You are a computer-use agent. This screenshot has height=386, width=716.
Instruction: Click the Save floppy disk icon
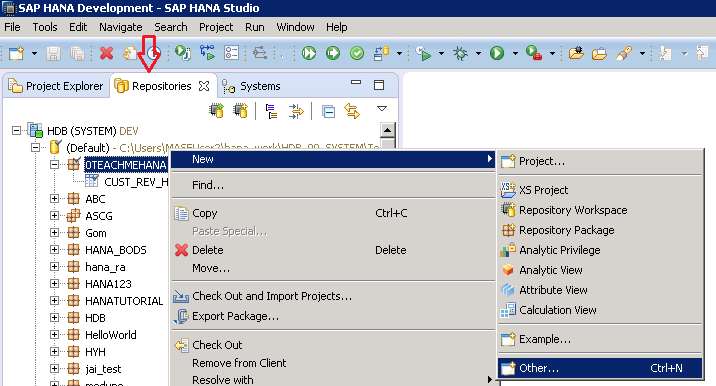pos(53,53)
